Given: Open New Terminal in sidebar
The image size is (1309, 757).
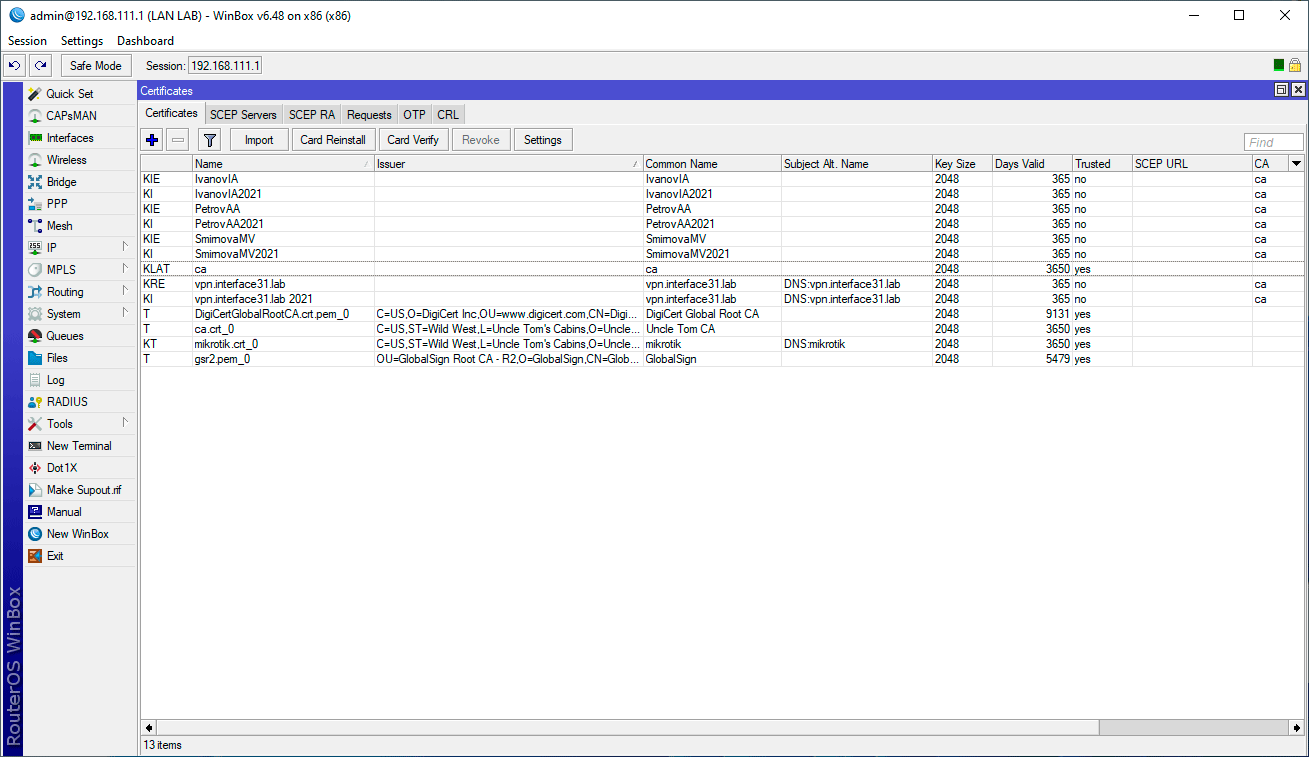Looking at the screenshot, I should (78, 446).
